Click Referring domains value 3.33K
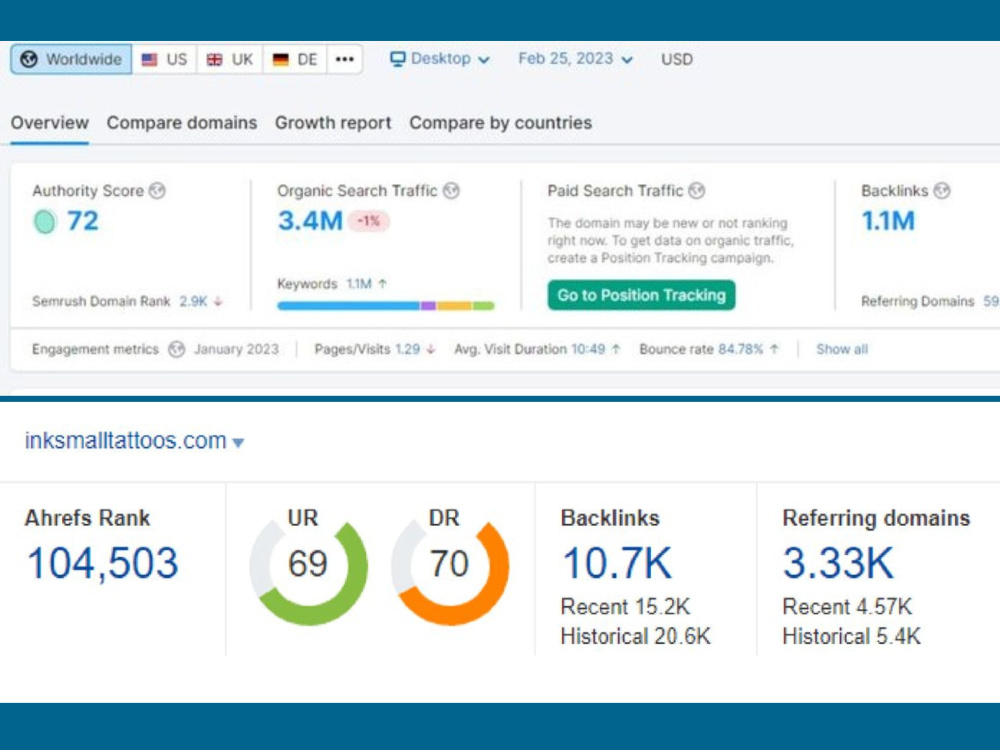The width and height of the screenshot is (1000, 750). (838, 563)
